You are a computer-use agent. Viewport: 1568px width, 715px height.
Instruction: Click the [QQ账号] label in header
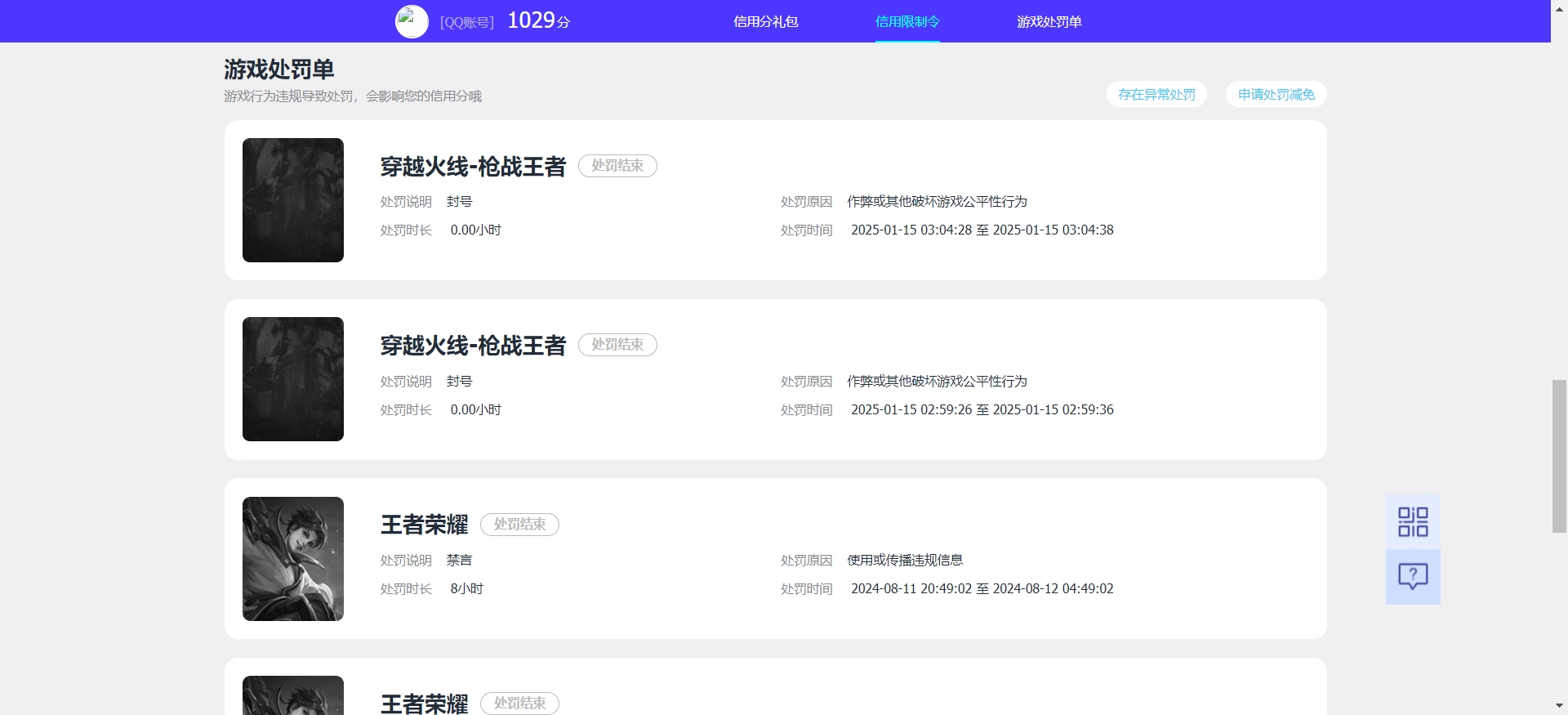coord(467,23)
